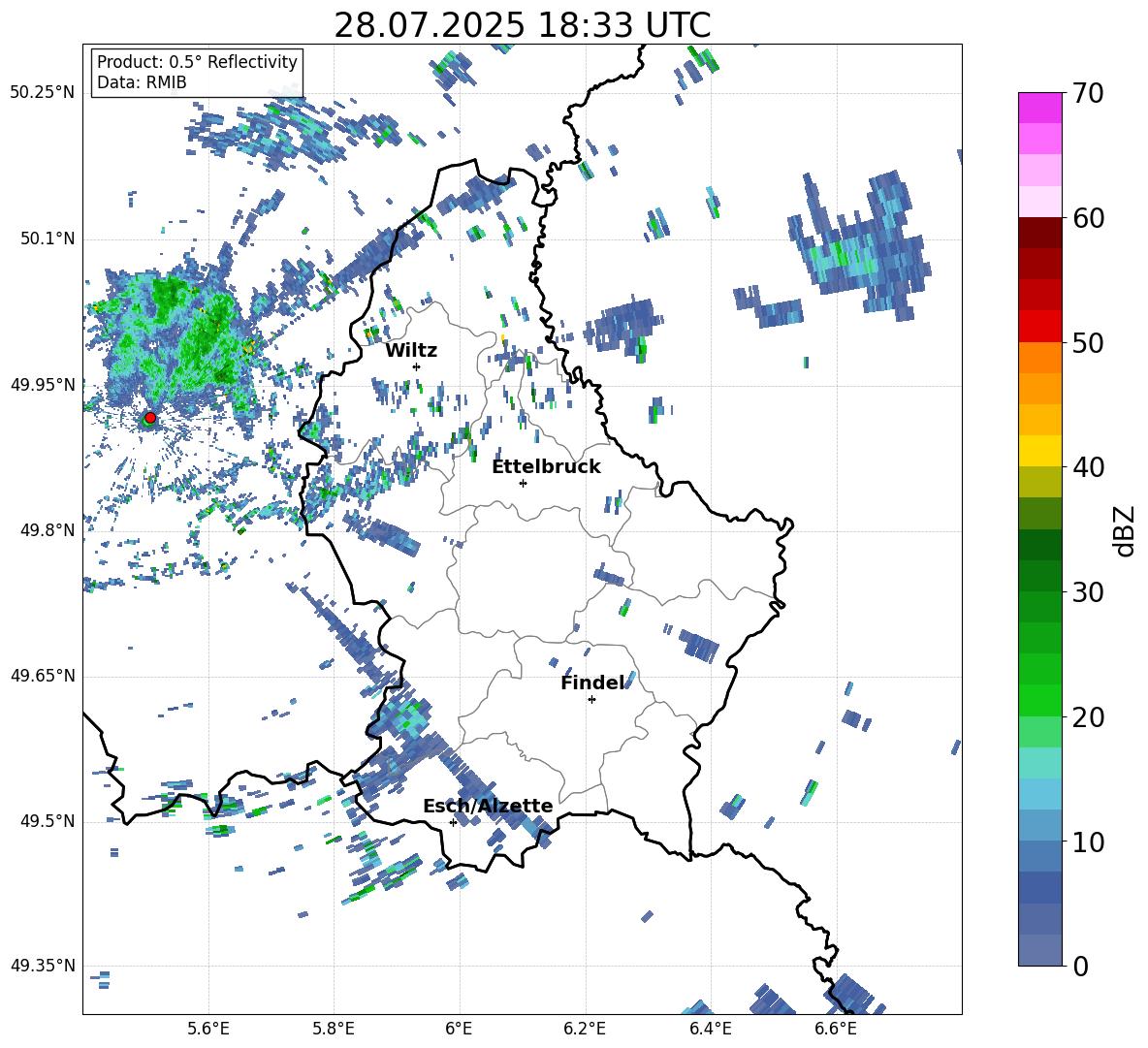Click the colorbar tick label 50
1148x1048 pixels.
(x=1088, y=343)
